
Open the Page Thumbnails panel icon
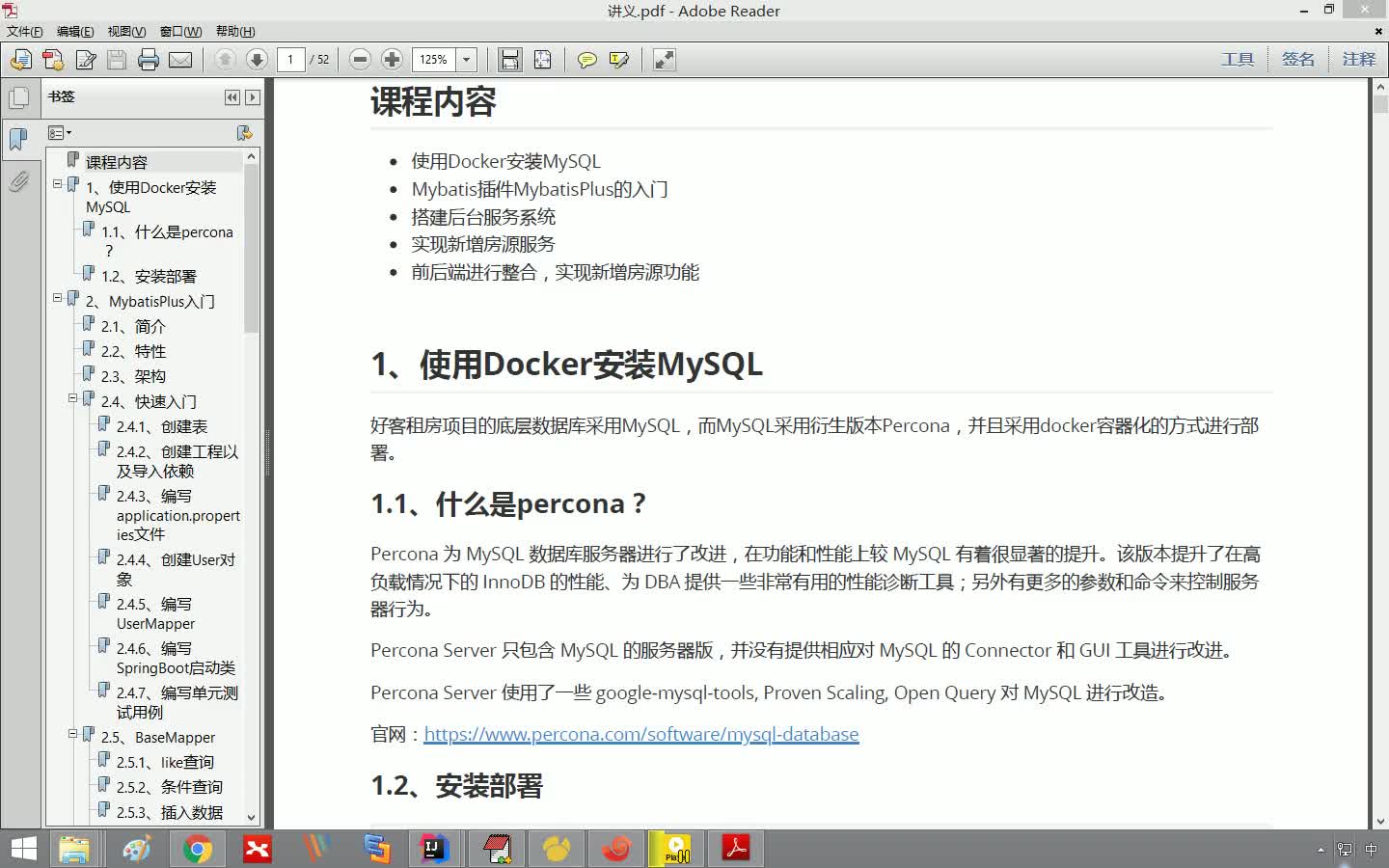[18, 97]
